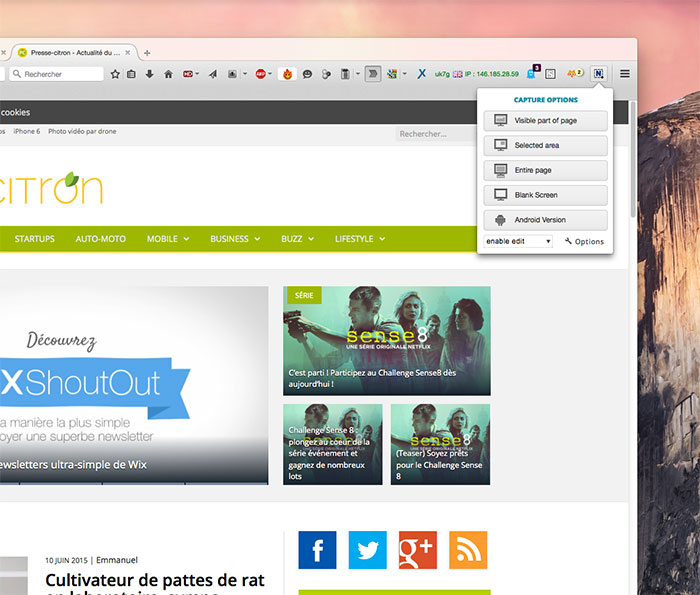700x595 pixels.
Task: Close the Presse-citron tab
Action: pyautogui.click(x=128, y=53)
